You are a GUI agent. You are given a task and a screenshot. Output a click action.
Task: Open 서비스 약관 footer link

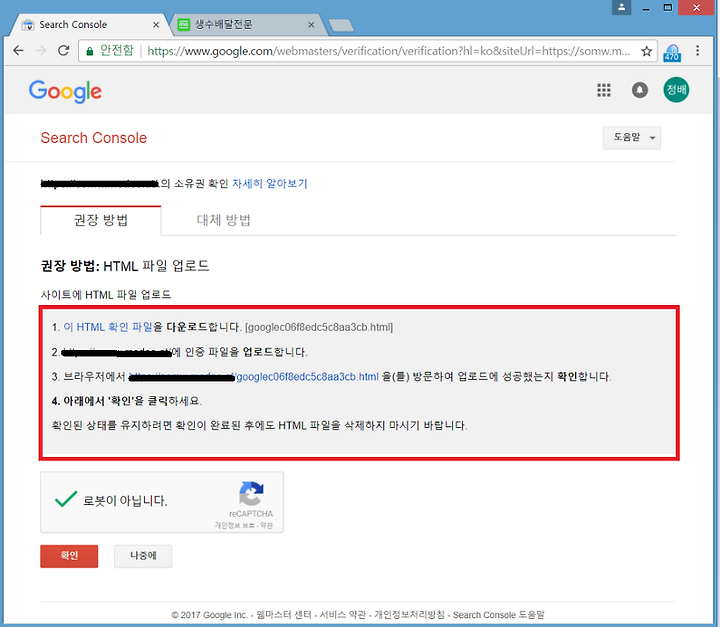pos(343,615)
